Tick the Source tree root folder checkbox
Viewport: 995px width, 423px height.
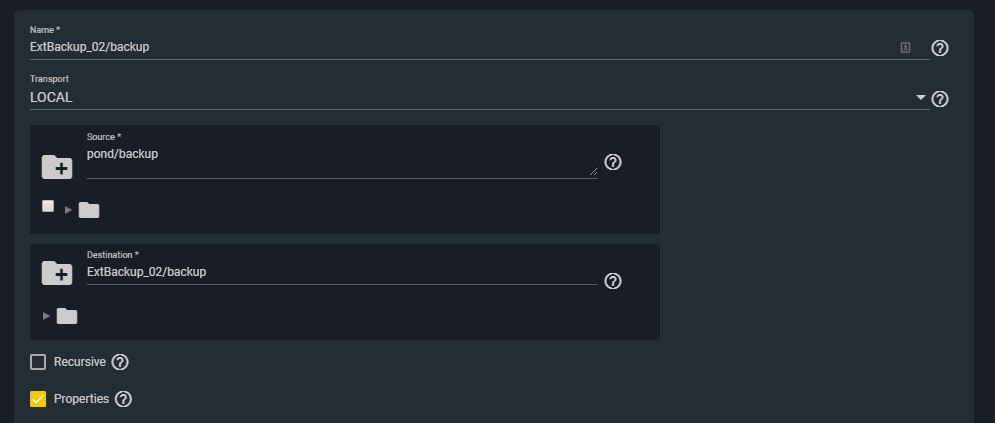coord(48,205)
